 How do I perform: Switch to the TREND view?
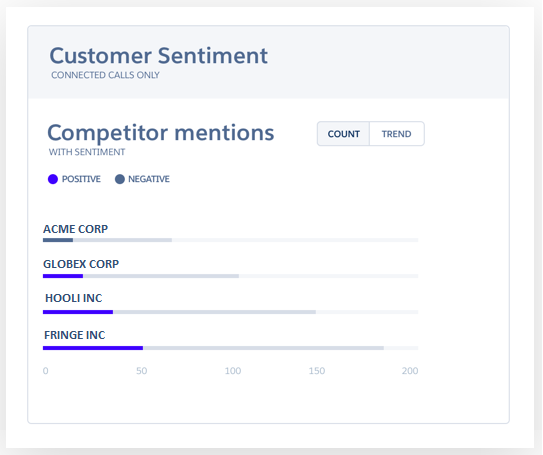(x=397, y=134)
